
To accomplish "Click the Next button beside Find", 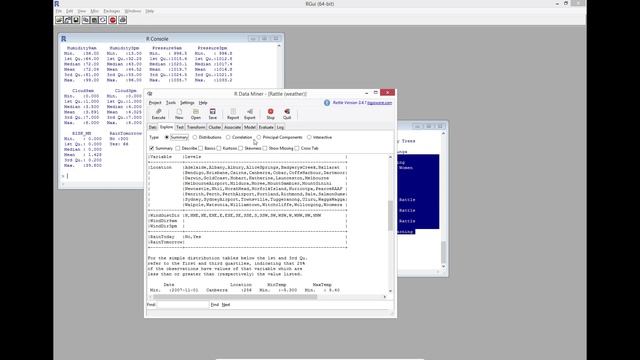I will pyautogui.click(x=226, y=305).
